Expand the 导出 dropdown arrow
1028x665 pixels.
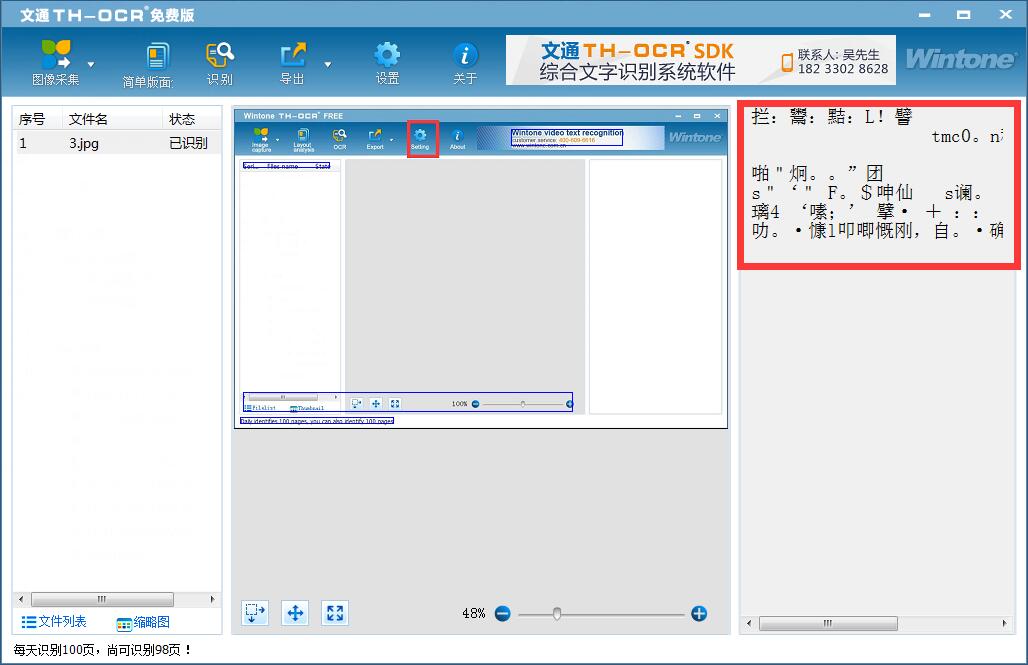click(328, 65)
